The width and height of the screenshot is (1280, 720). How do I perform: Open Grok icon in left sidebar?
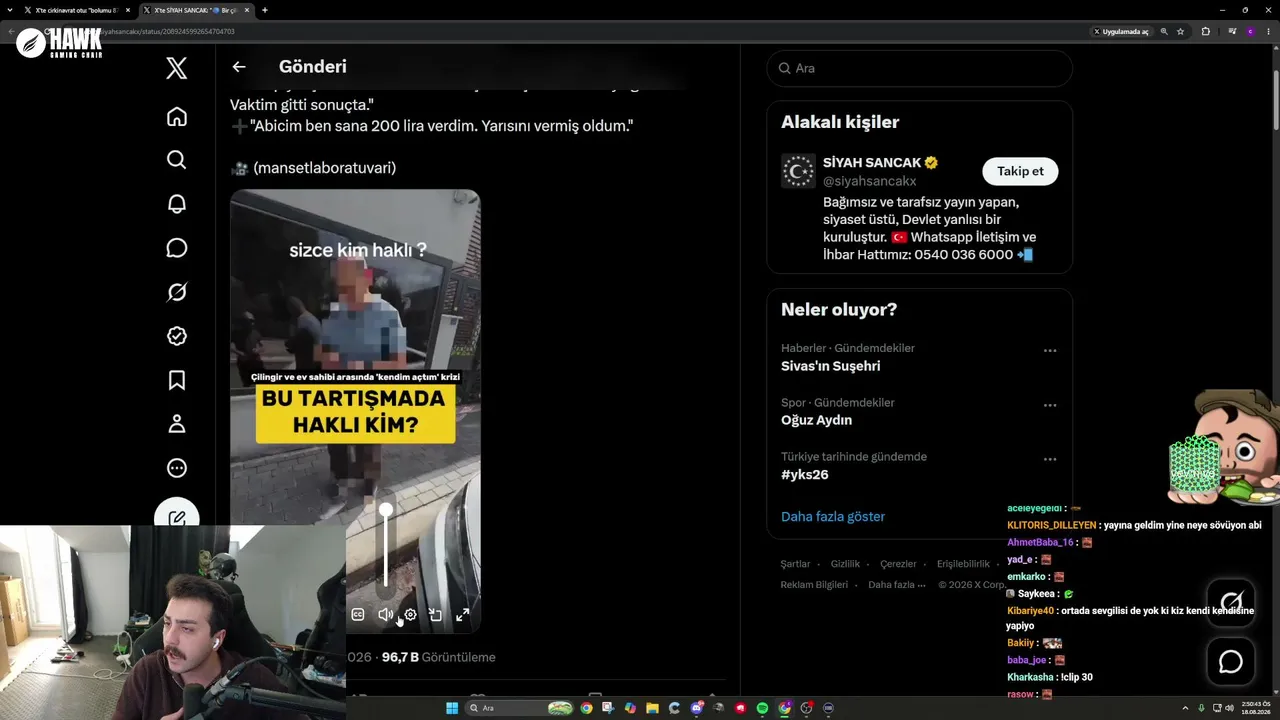(177, 292)
